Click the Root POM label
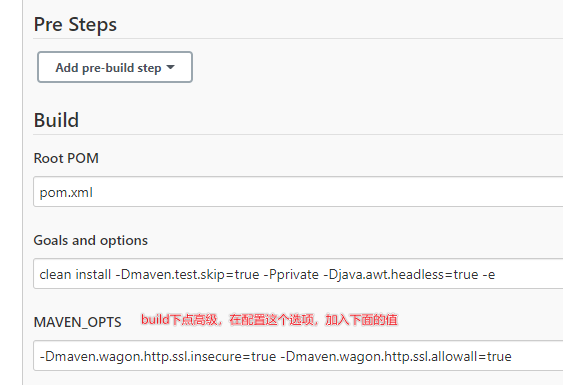This screenshot has height=385, width=563. [x=66, y=158]
